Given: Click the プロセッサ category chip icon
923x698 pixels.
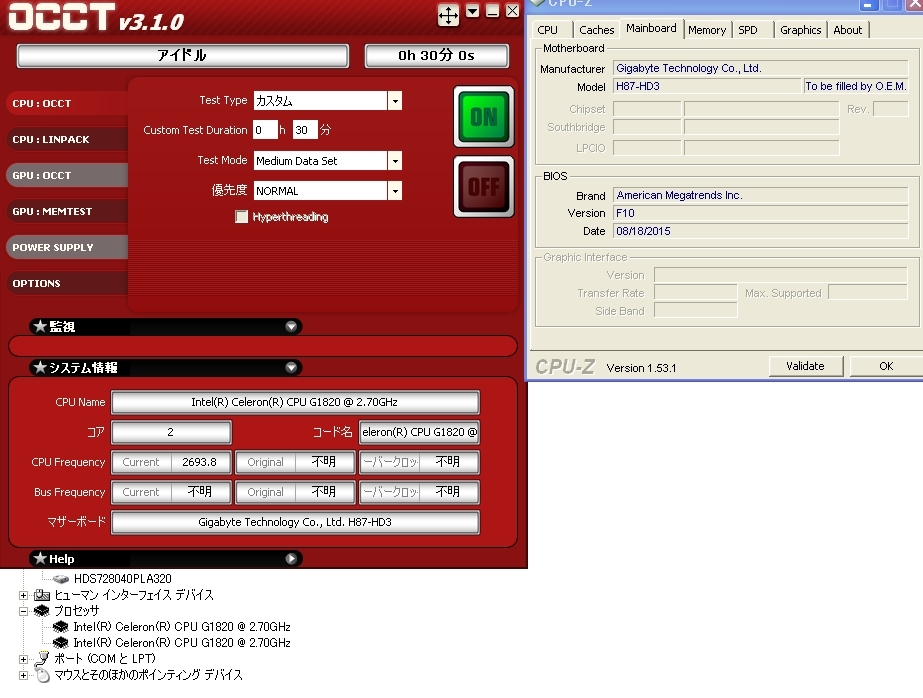Looking at the screenshot, I should 42,611.
